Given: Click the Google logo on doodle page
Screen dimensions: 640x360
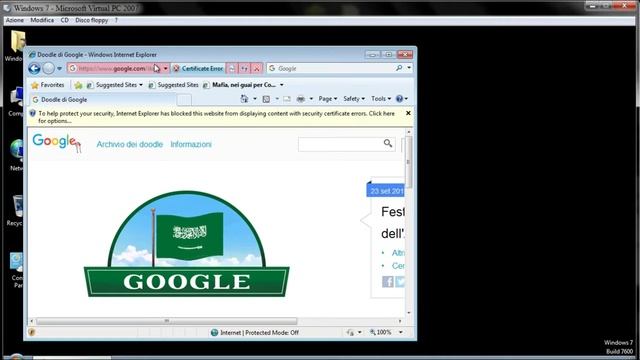Looking at the screenshot, I should point(57,143).
